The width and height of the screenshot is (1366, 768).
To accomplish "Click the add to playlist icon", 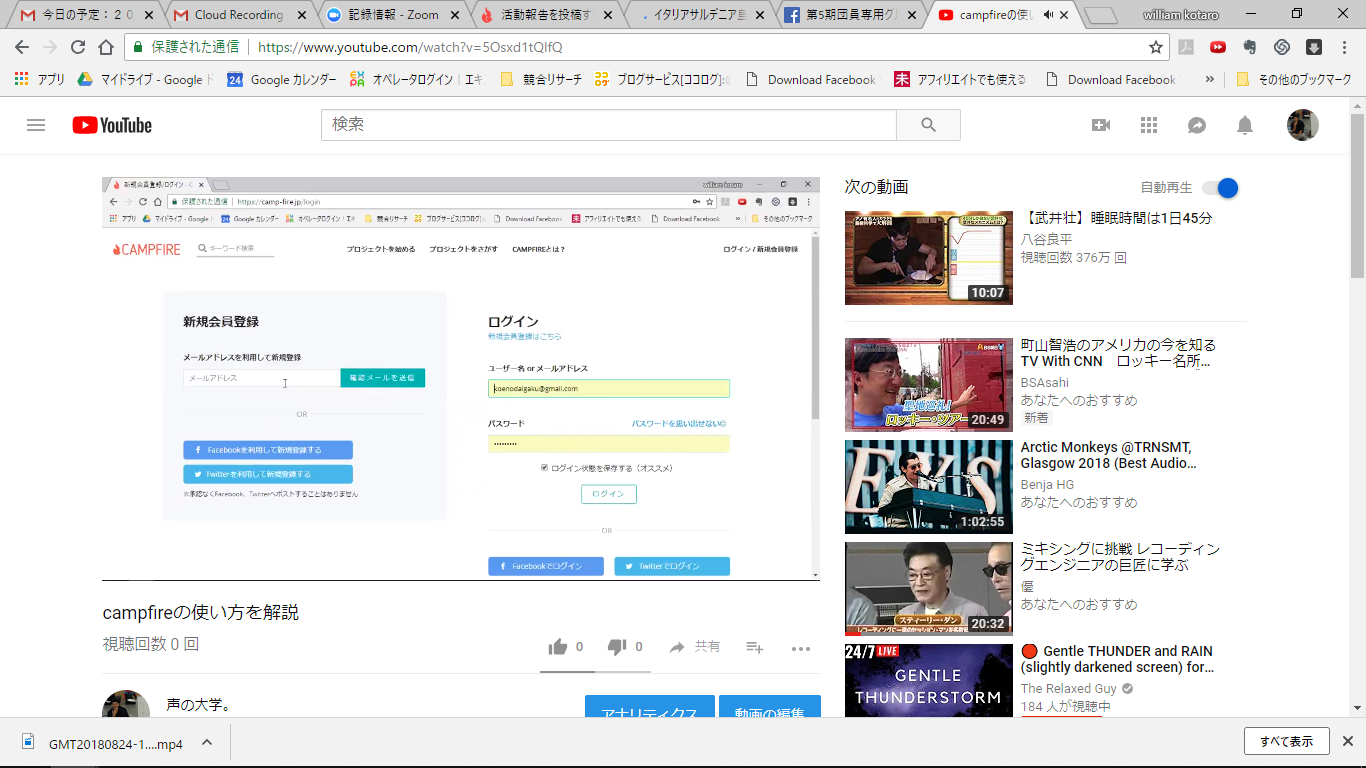I will pos(755,647).
